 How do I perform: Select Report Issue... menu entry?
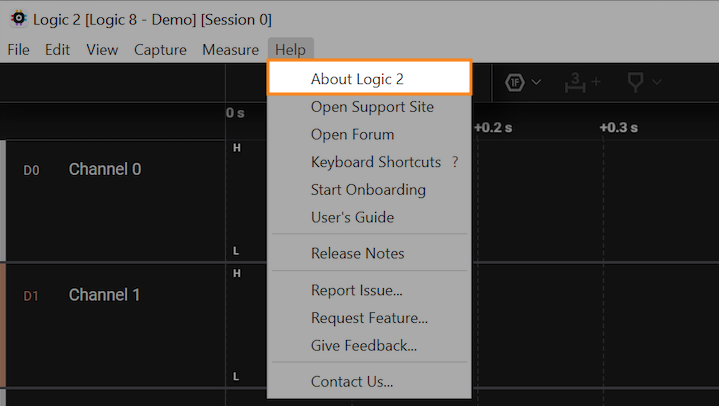tap(356, 291)
